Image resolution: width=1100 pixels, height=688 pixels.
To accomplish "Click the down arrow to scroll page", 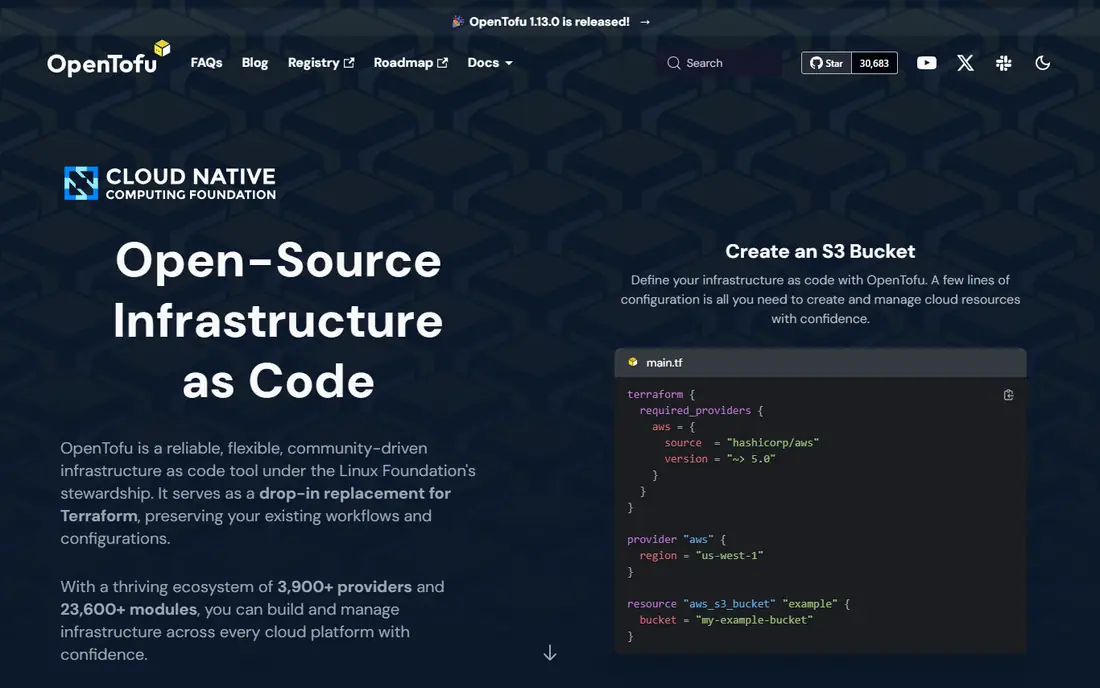I will pyautogui.click(x=550, y=653).
